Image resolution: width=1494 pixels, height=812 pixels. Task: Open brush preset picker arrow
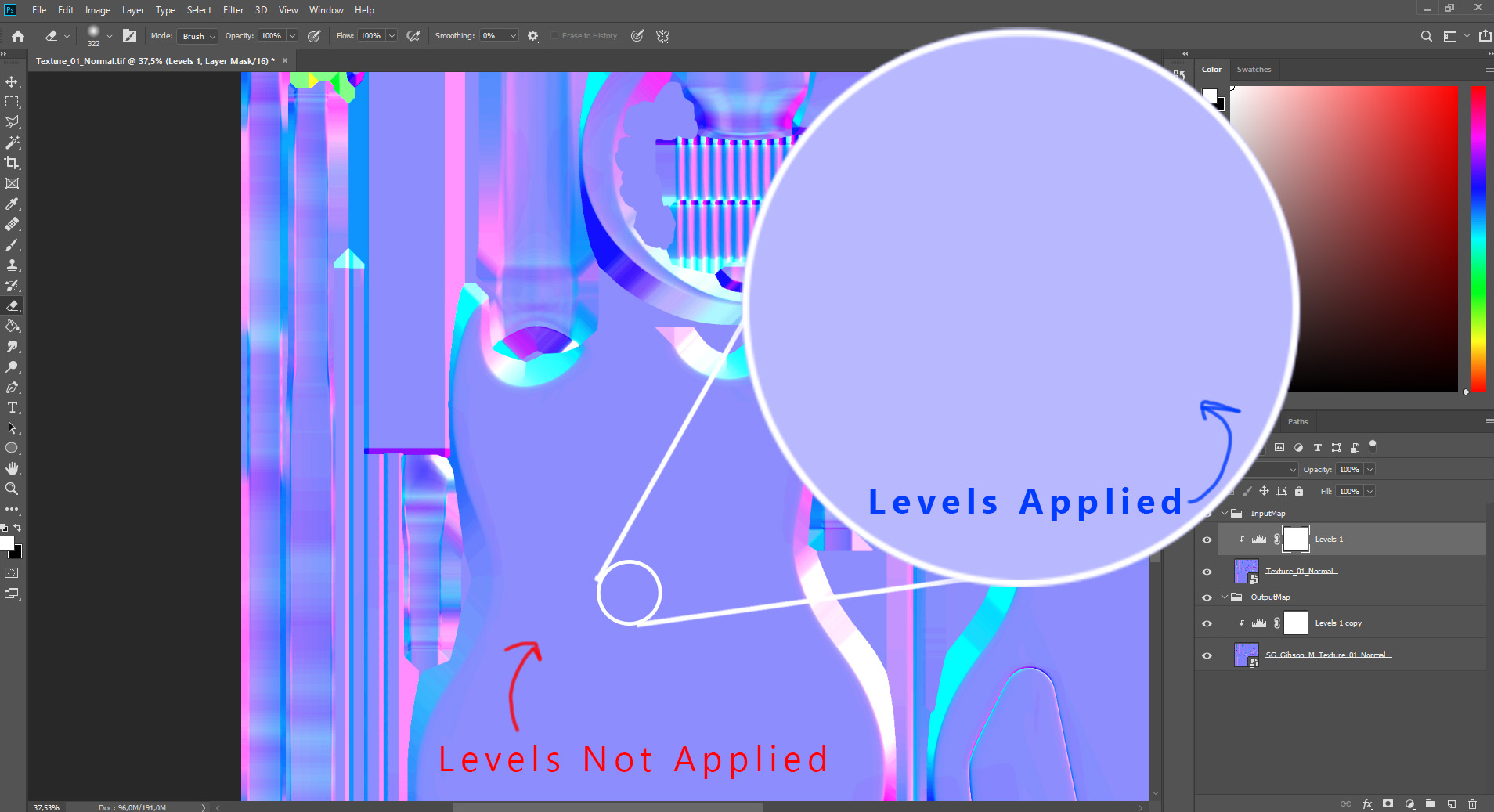(x=109, y=36)
